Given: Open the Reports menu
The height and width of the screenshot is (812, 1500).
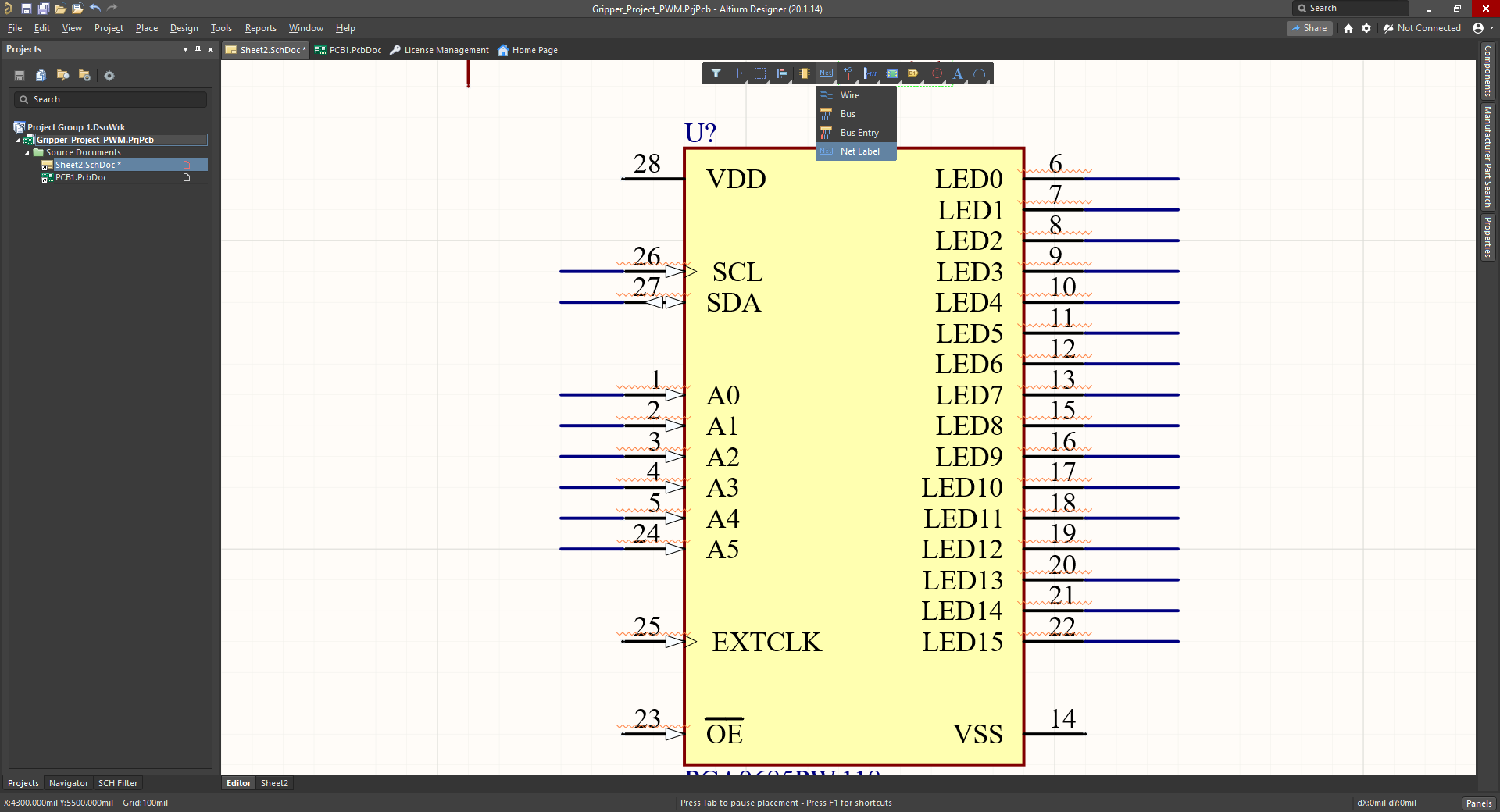Looking at the screenshot, I should coord(260,28).
